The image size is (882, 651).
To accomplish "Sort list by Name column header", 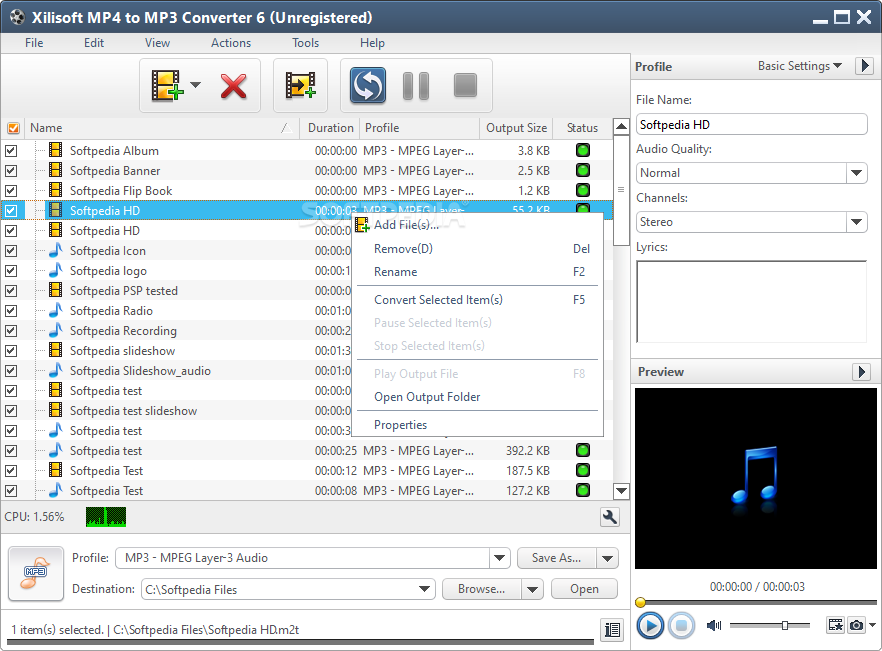I will click(161, 128).
